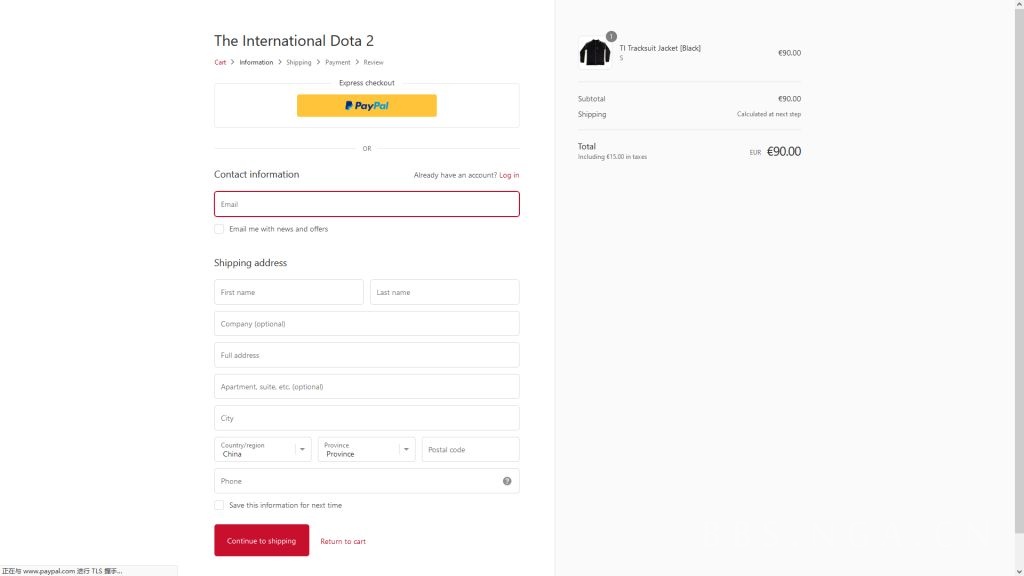Image resolution: width=1024 pixels, height=576 pixels.
Task: Click the First name input field
Action: 289,292
